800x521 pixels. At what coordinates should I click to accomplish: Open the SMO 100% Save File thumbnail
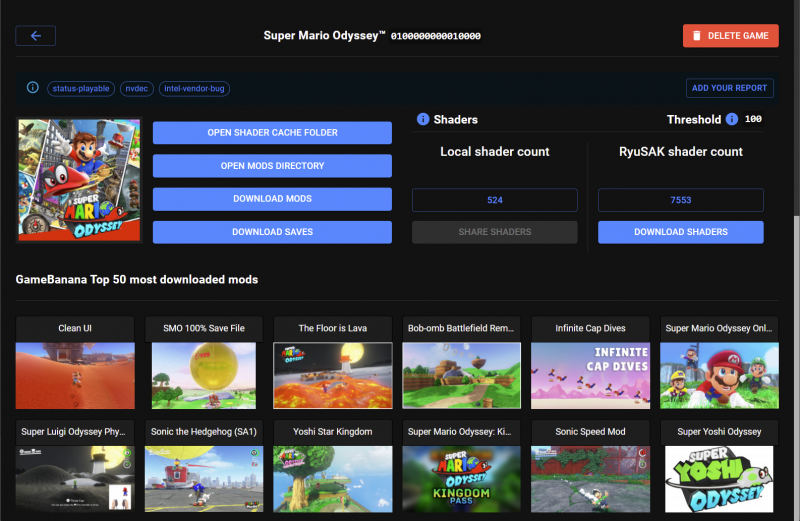(x=204, y=376)
